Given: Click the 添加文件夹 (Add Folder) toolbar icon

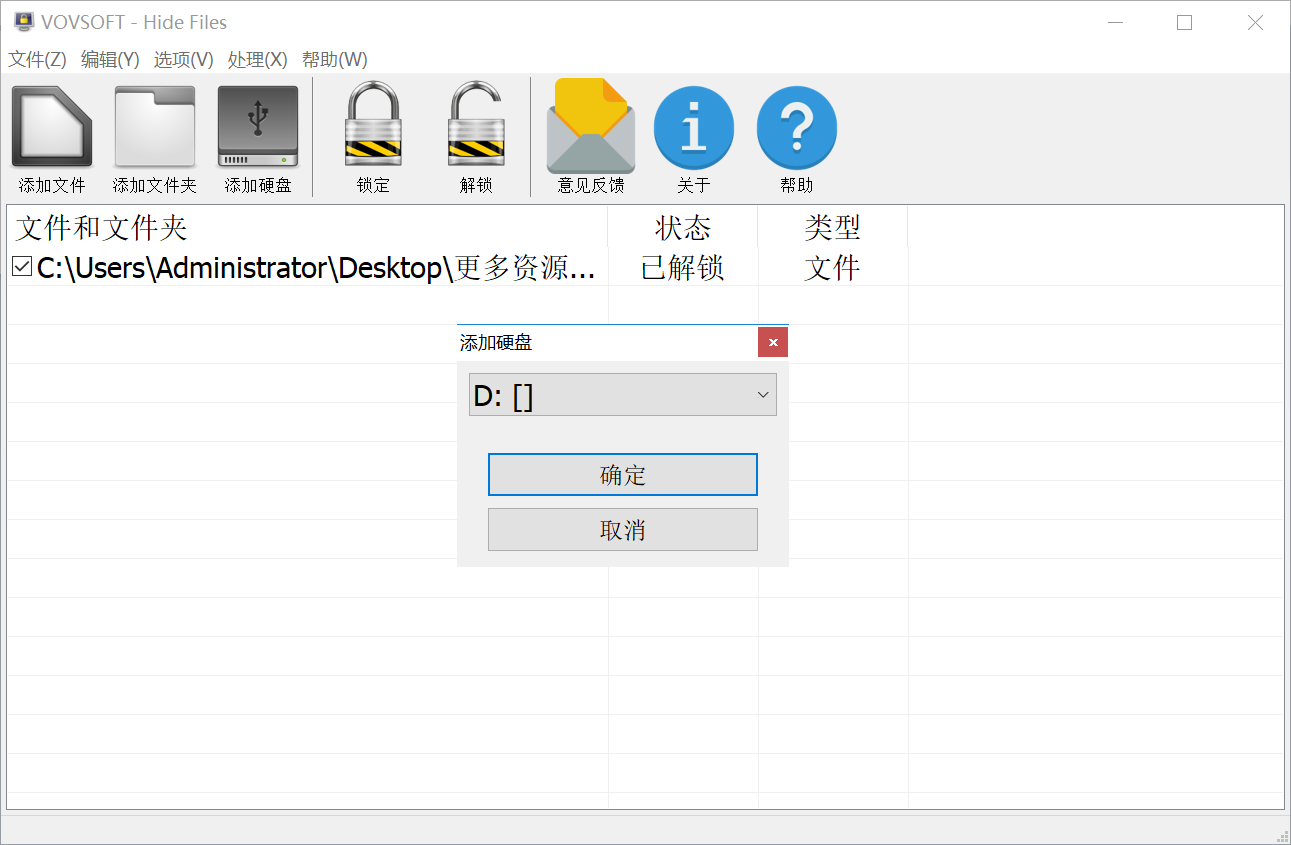Looking at the screenshot, I should click(155, 126).
